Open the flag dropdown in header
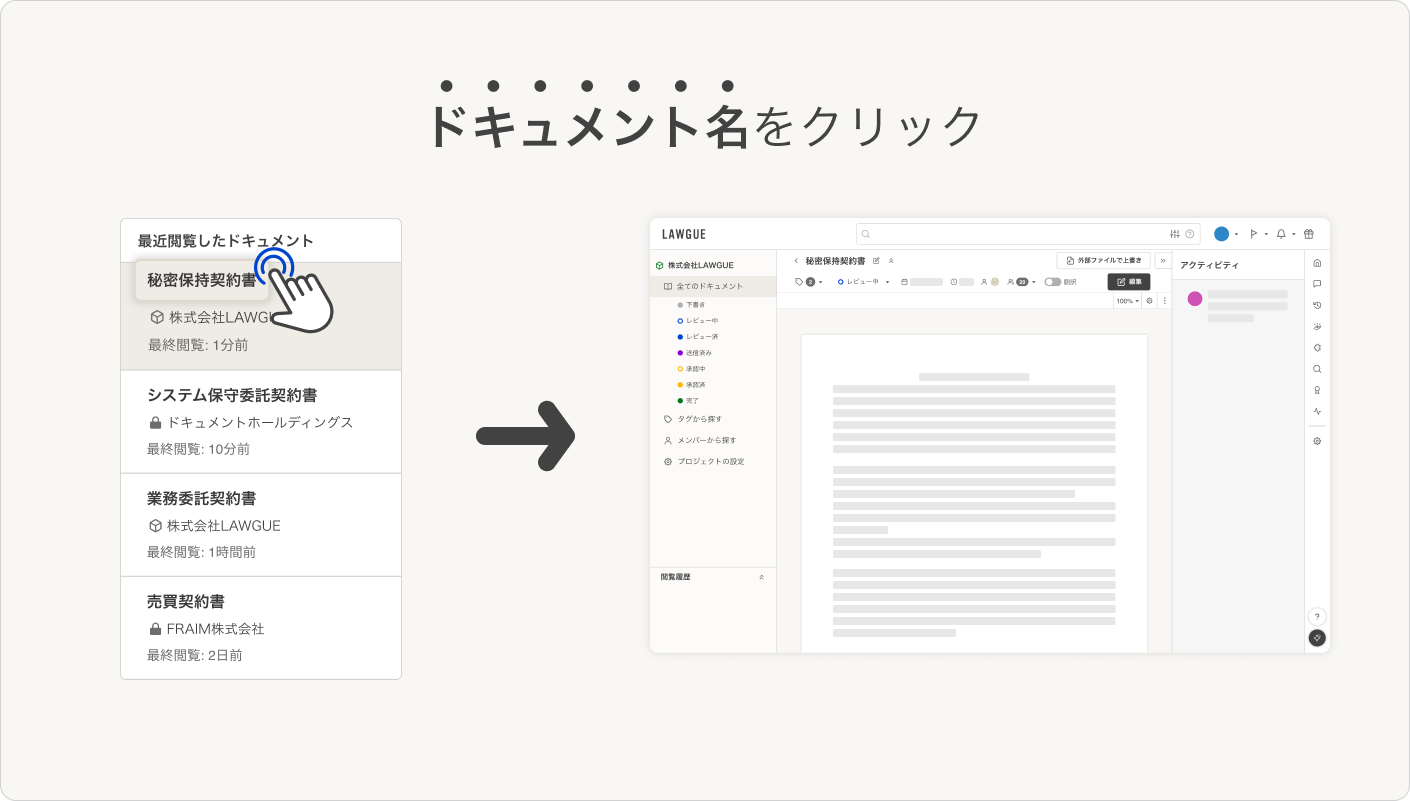The image size is (1410, 801). point(1258,234)
